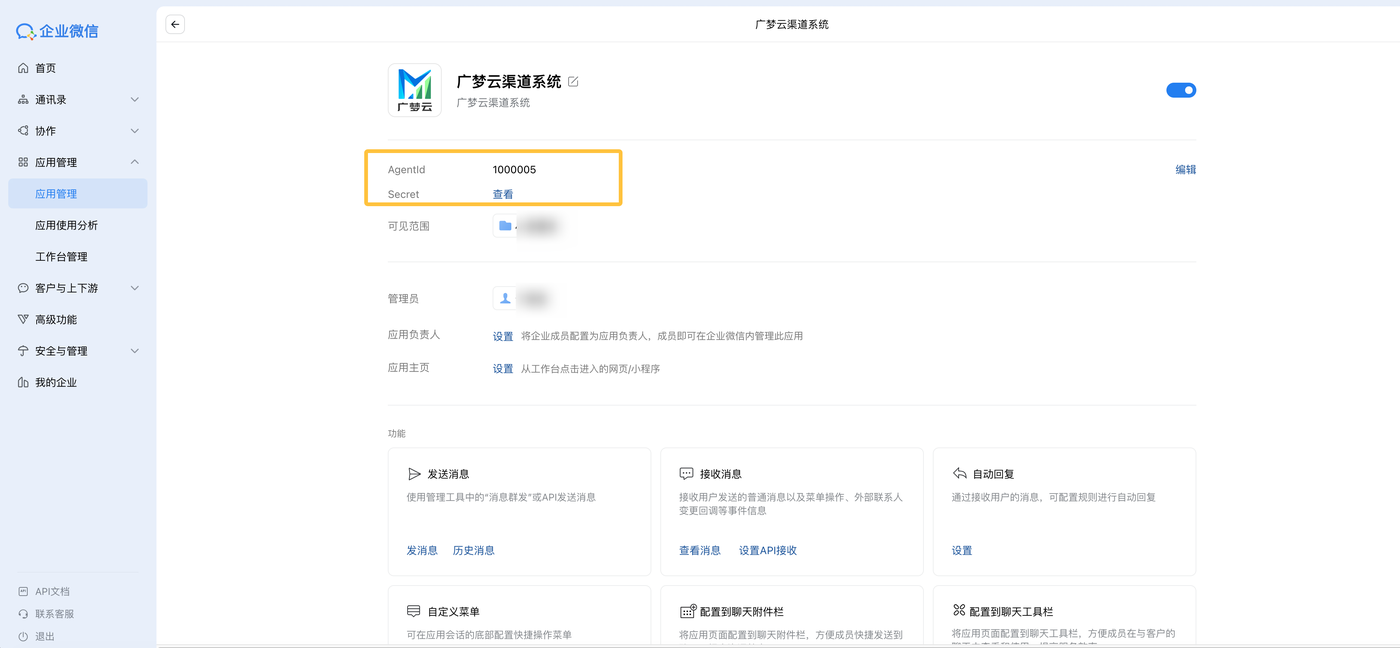Click the 自定义菜单 icon
1400x648 pixels.
tap(414, 611)
